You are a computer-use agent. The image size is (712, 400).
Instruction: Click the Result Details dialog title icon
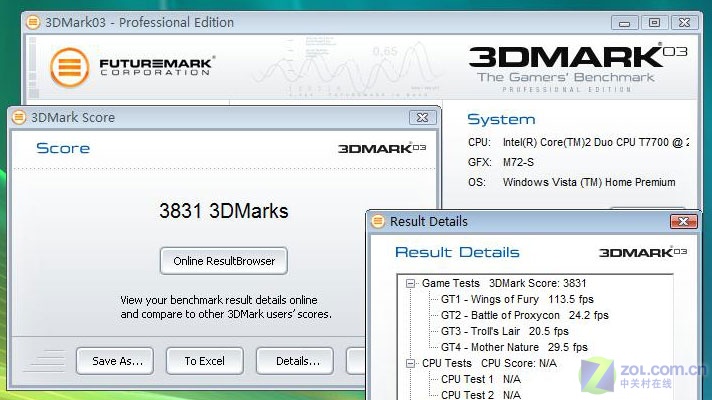tap(378, 221)
